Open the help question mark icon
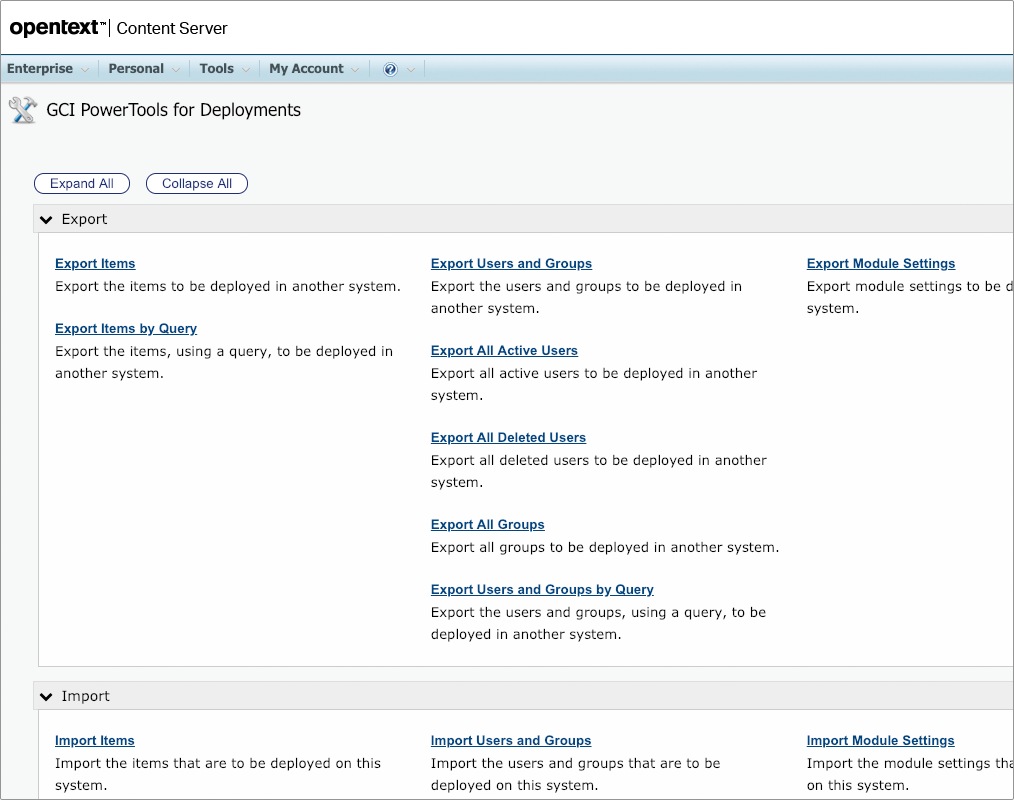Image resolution: width=1014 pixels, height=800 pixels. (x=390, y=69)
